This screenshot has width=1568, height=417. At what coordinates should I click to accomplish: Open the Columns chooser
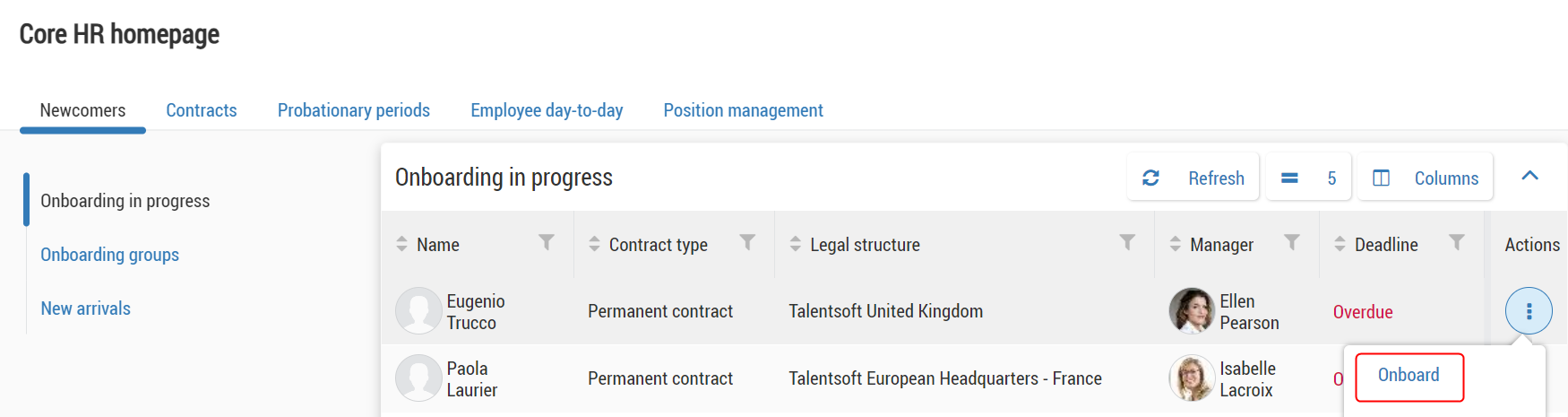(1425, 178)
